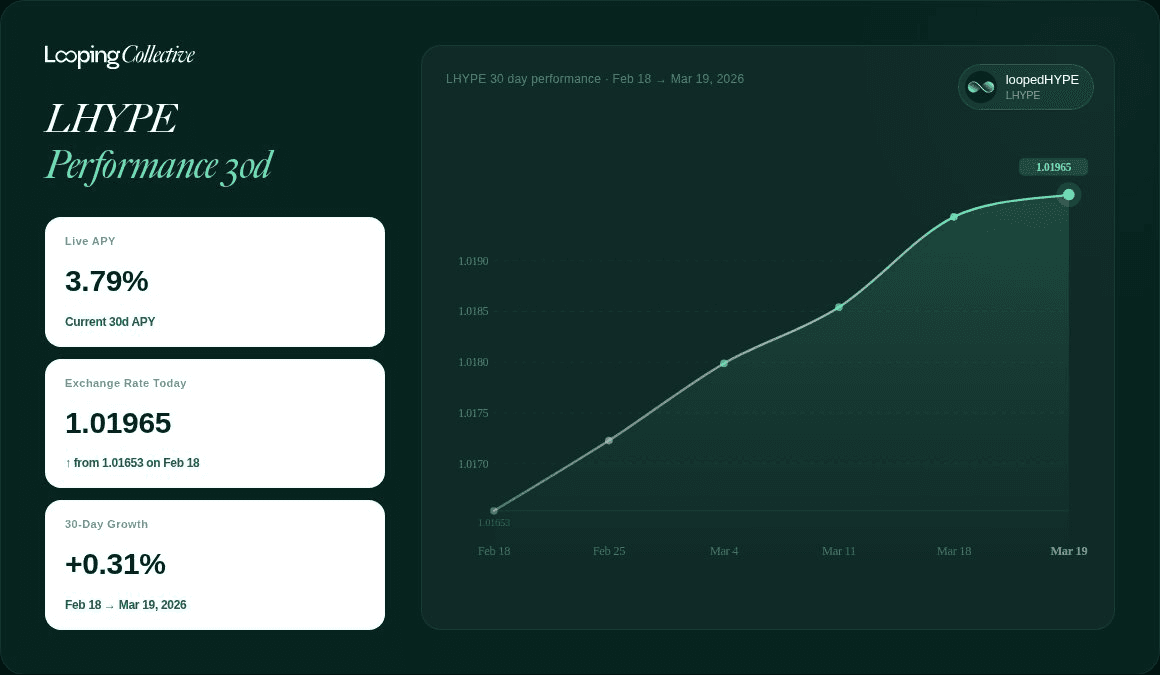Click the 3.79% APY value
This screenshot has height=675, width=1160.
[x=107, y=282]
